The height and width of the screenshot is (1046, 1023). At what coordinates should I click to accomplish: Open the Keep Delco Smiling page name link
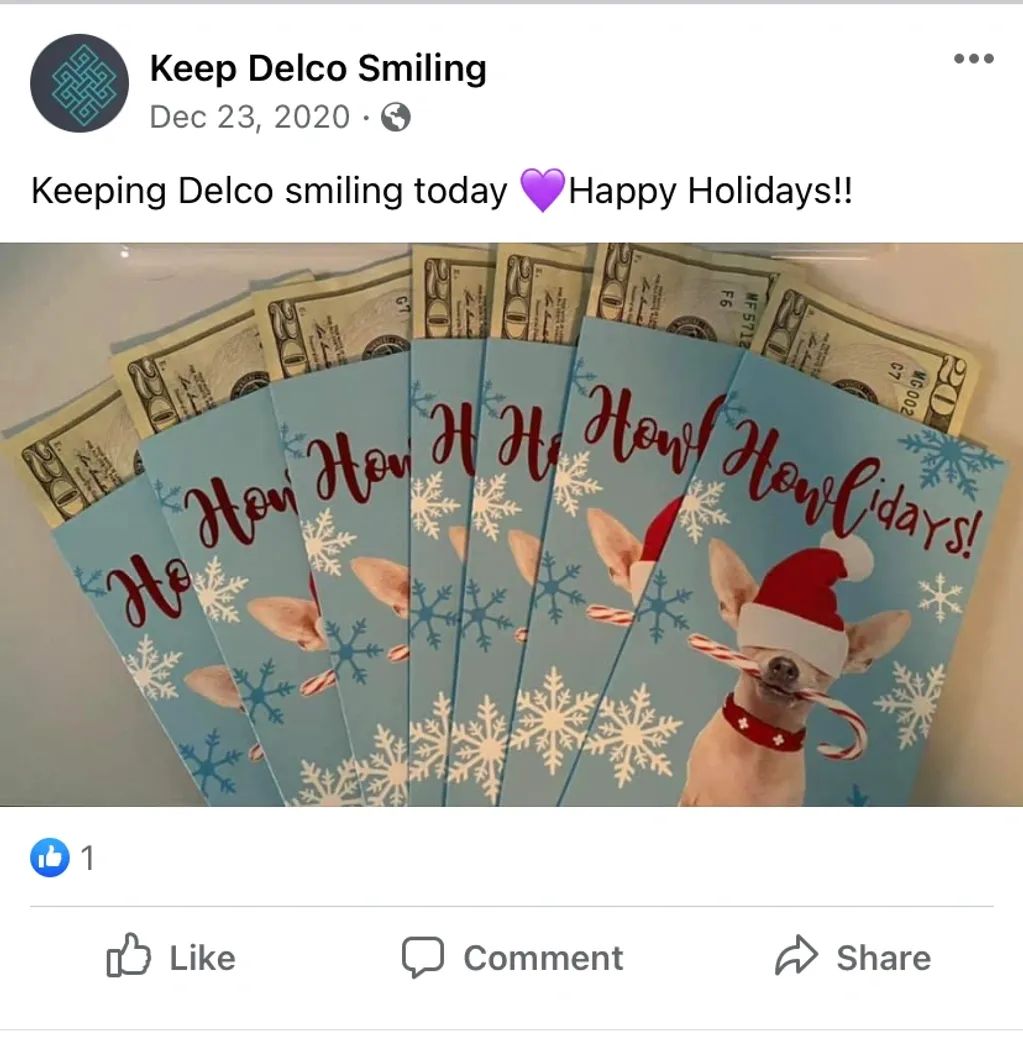318,68
